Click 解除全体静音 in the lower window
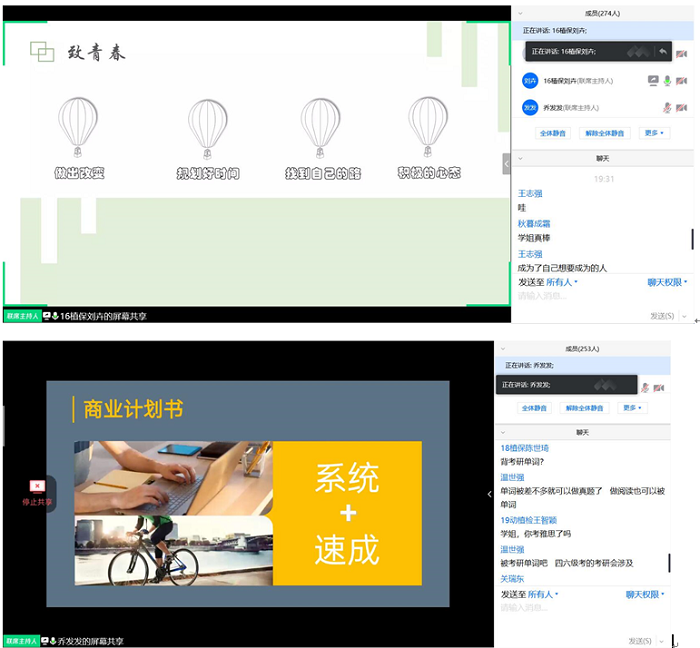 [585, 408]
